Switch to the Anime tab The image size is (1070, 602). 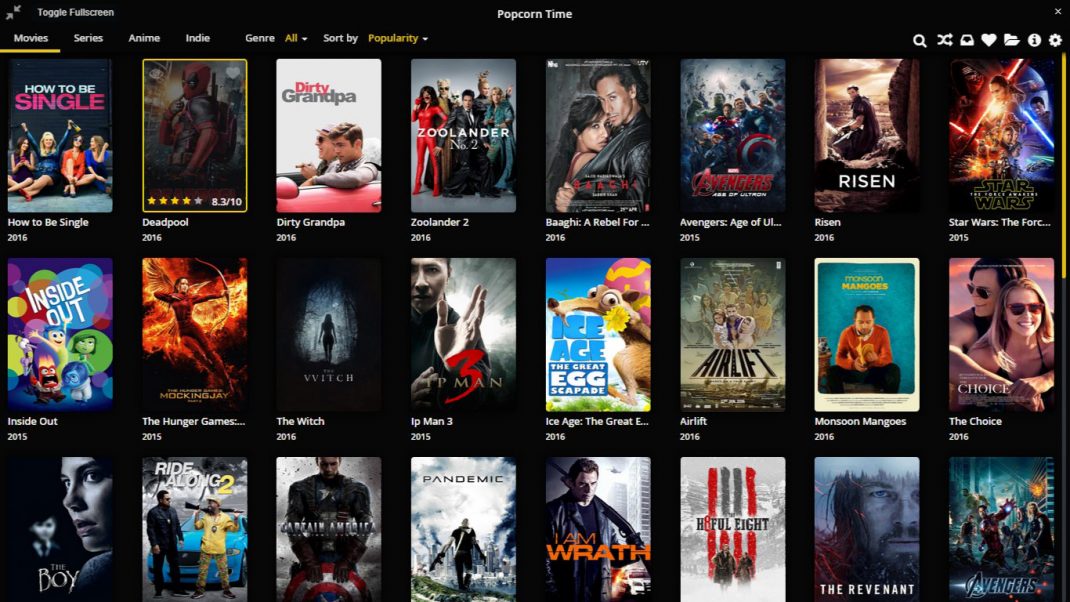pos(144,38)
